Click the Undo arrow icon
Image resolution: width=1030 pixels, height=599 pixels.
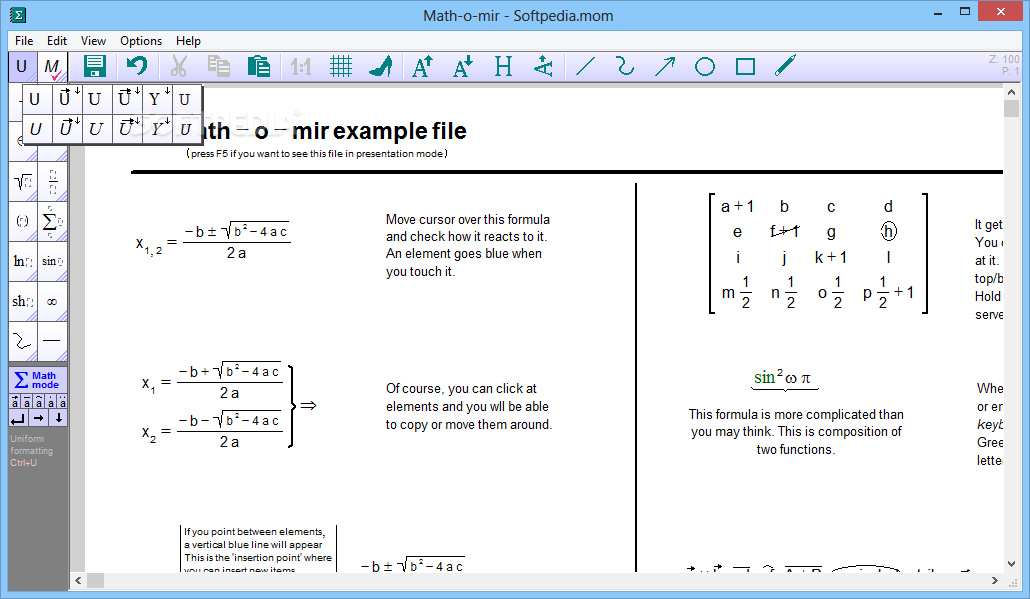pyautogui.click(x=137, y=66)
